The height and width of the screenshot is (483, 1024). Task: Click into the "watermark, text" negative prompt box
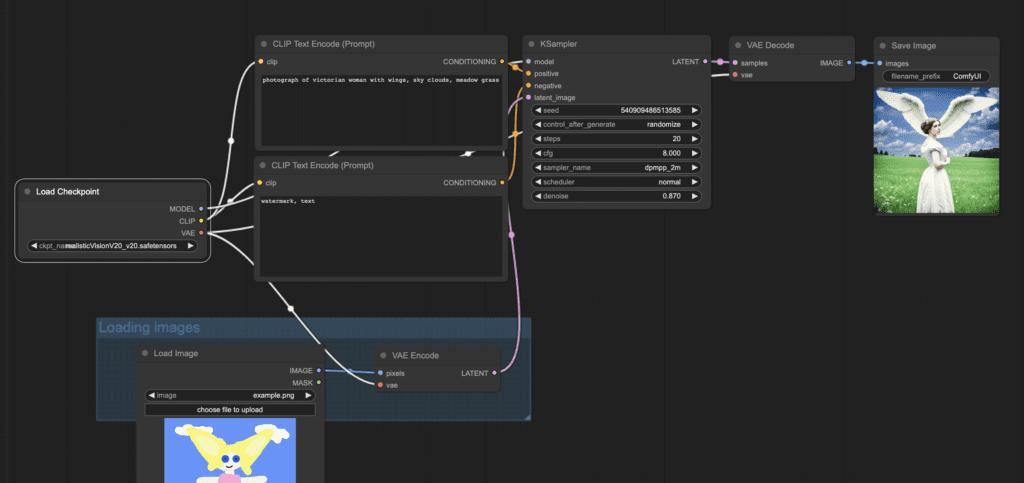pos(380,235)
